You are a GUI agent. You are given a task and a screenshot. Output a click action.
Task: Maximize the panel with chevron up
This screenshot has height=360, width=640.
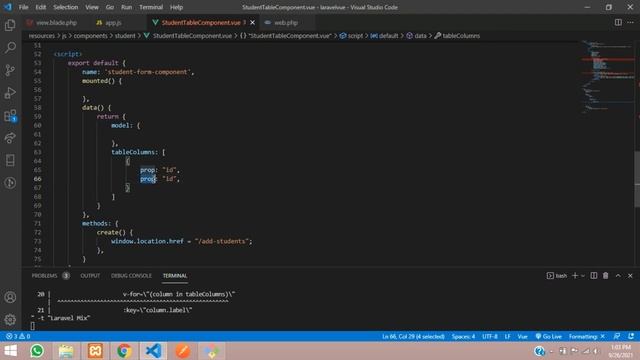pos(618,276)
